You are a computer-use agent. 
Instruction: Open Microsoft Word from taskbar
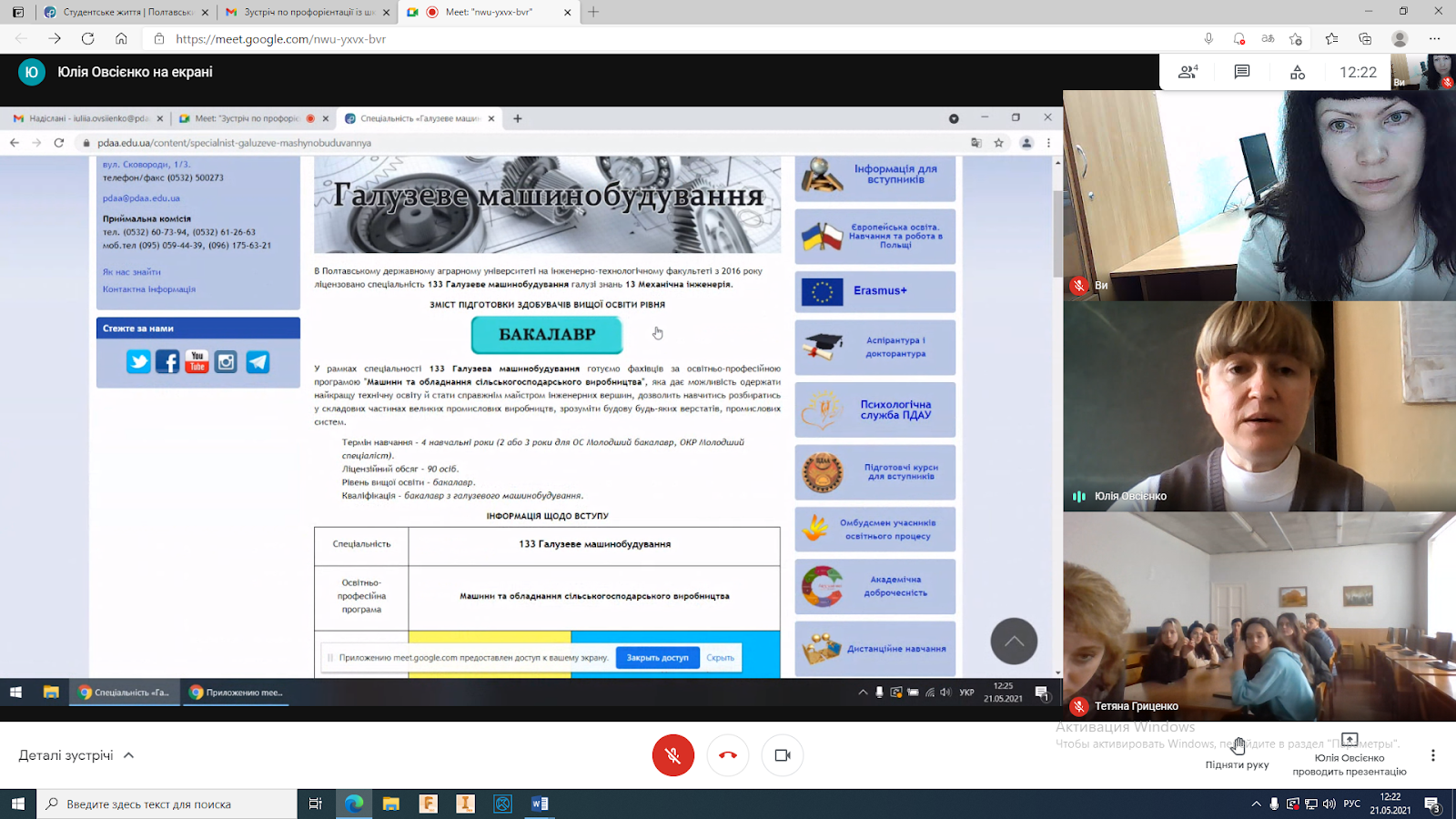tap(540, 804)
